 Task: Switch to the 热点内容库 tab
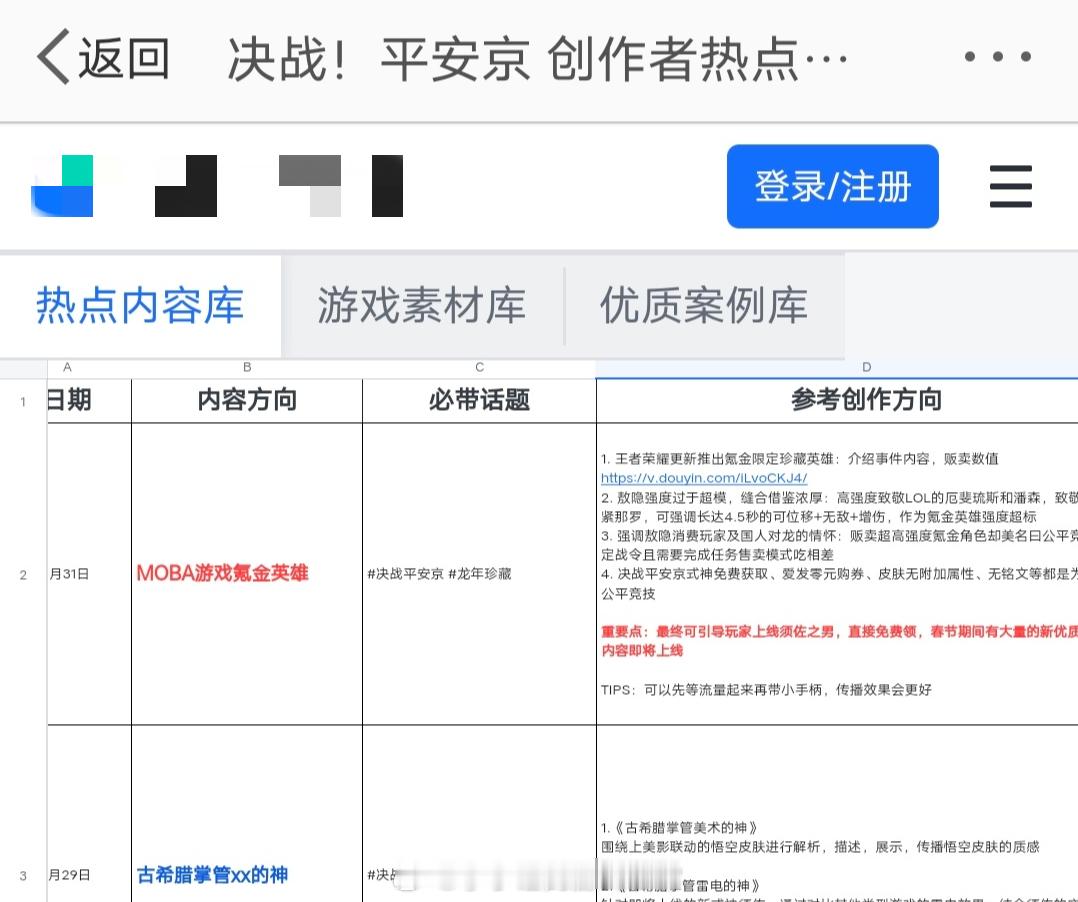pos(140,306)
